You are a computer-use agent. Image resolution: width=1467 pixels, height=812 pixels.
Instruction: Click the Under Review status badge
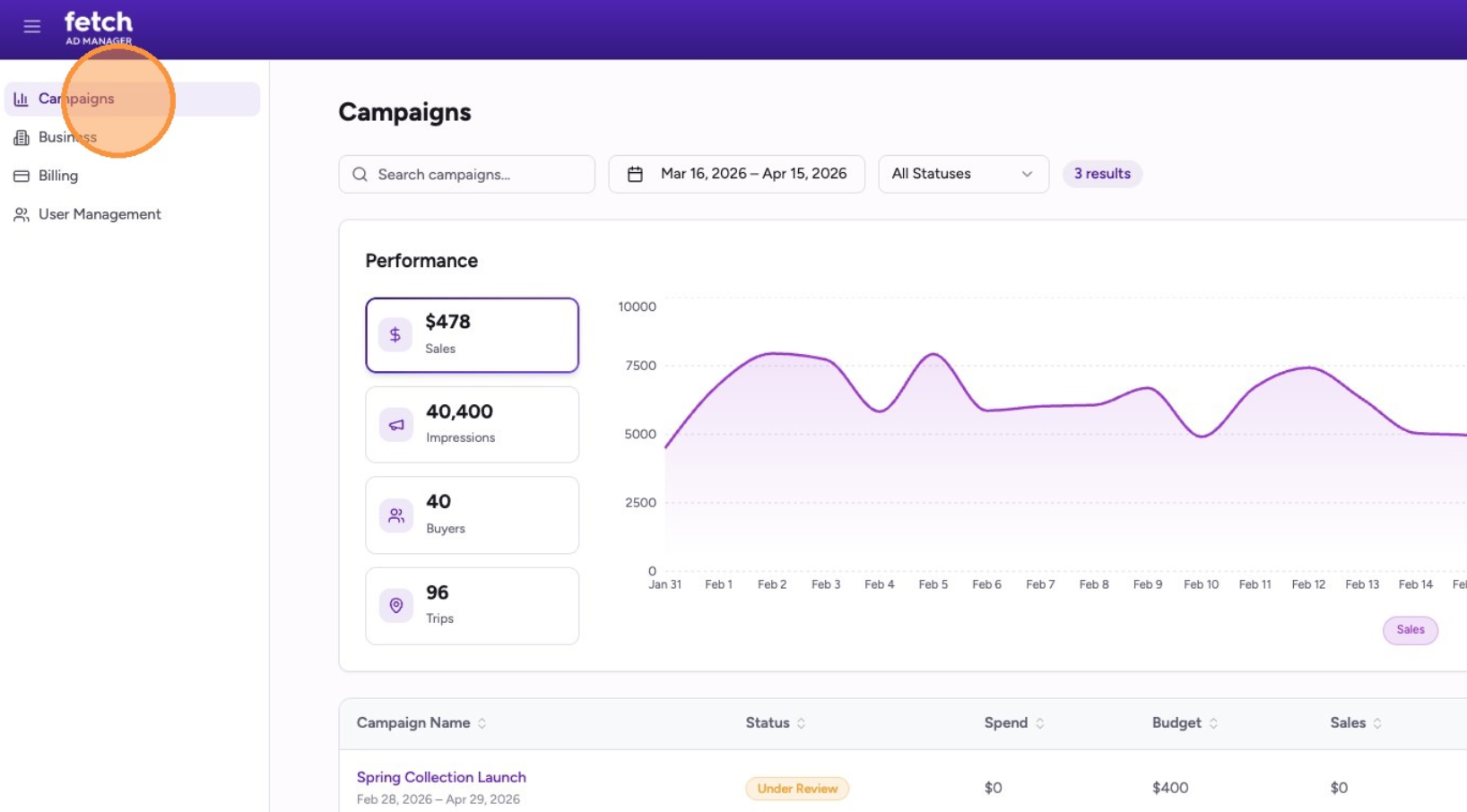[797, 789]
